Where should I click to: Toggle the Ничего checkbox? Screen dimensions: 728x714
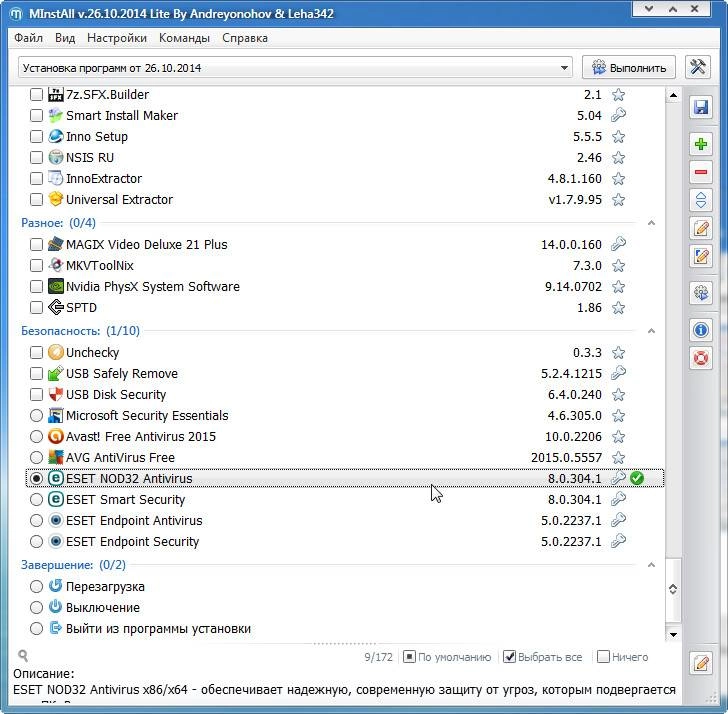coord(603,656)
